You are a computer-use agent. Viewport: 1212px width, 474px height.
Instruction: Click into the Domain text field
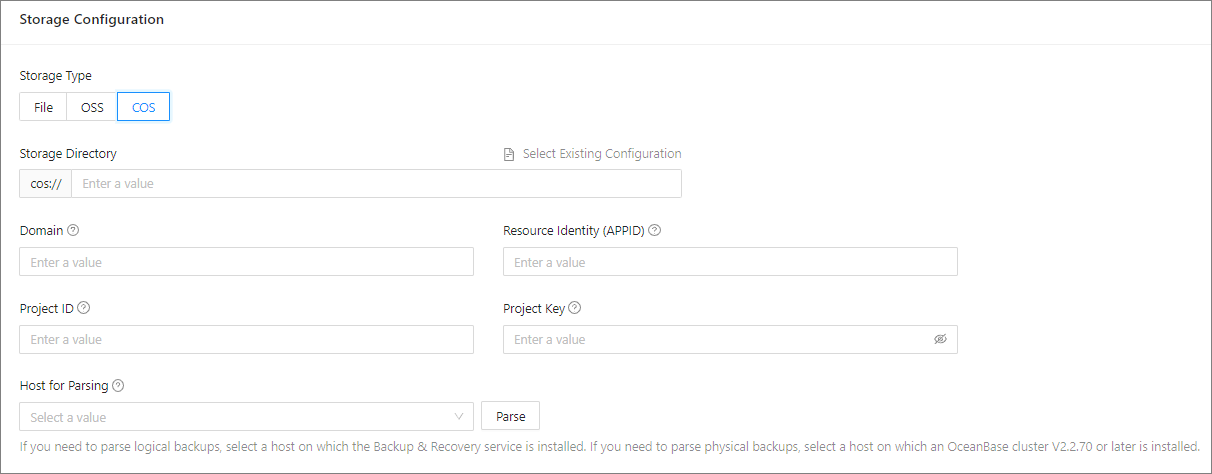click(246, 262)
